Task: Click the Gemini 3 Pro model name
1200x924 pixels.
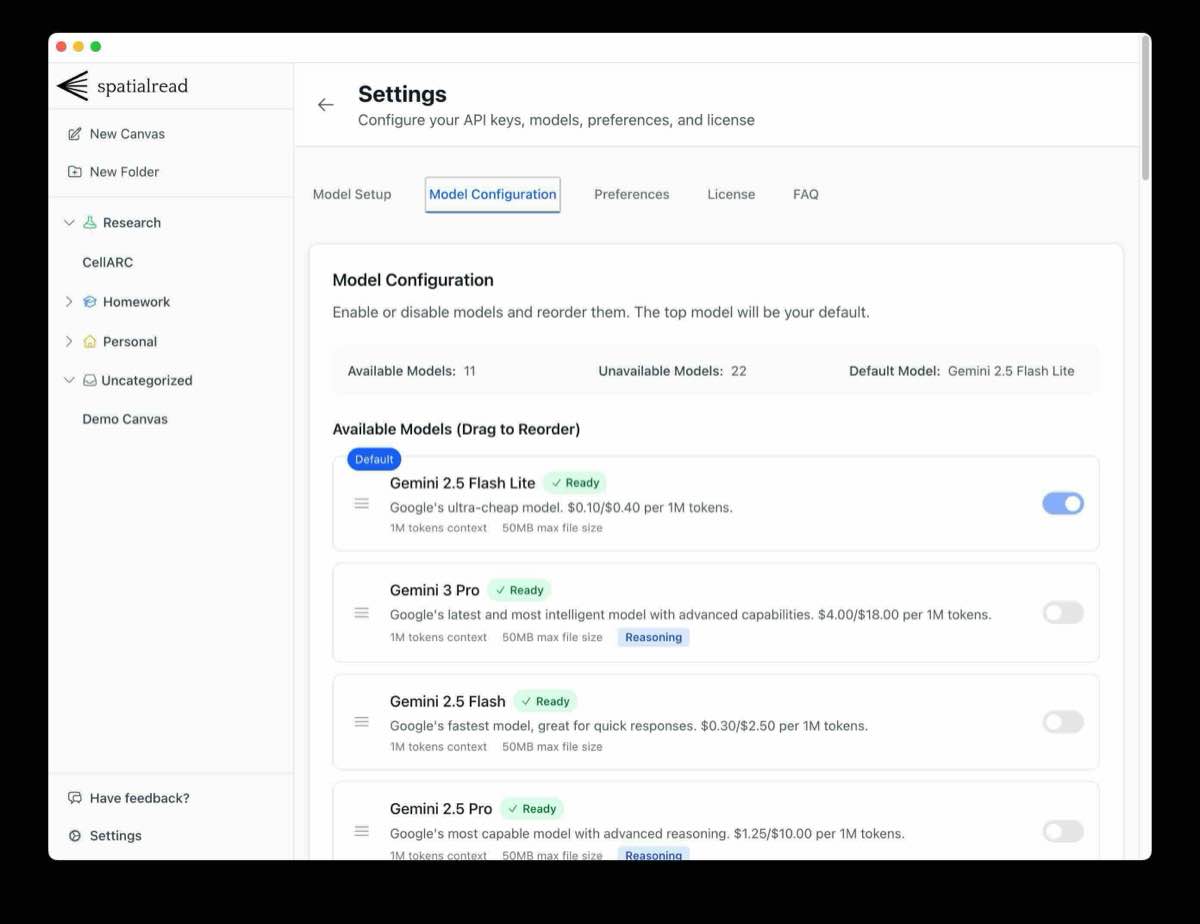Action: [x=435, y=591]
